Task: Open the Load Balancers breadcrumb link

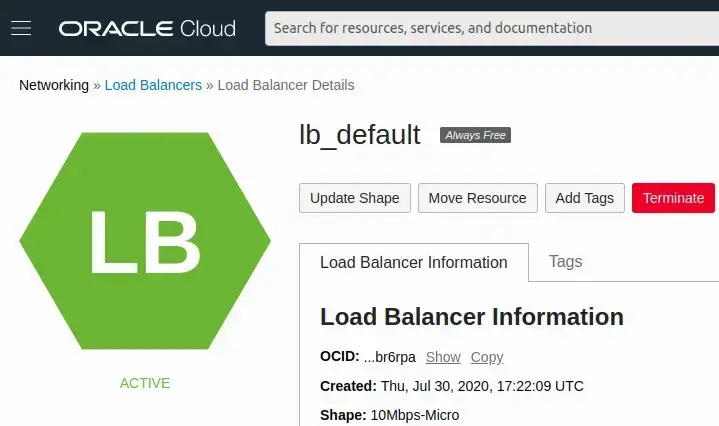Action: pos(153,85)
